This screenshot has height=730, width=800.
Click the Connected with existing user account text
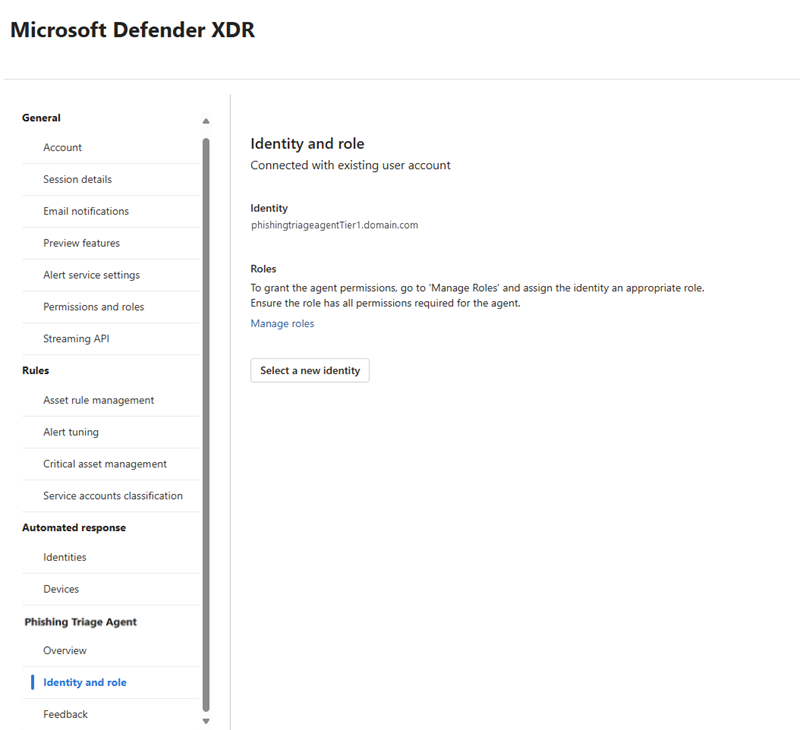coord(350,165)
